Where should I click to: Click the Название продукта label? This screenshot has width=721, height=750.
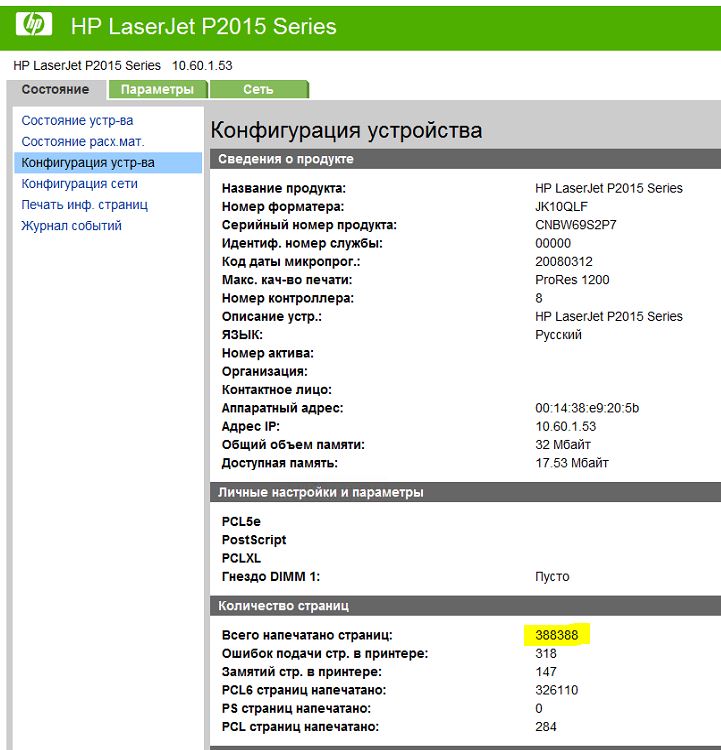click(x=284, y=188)
